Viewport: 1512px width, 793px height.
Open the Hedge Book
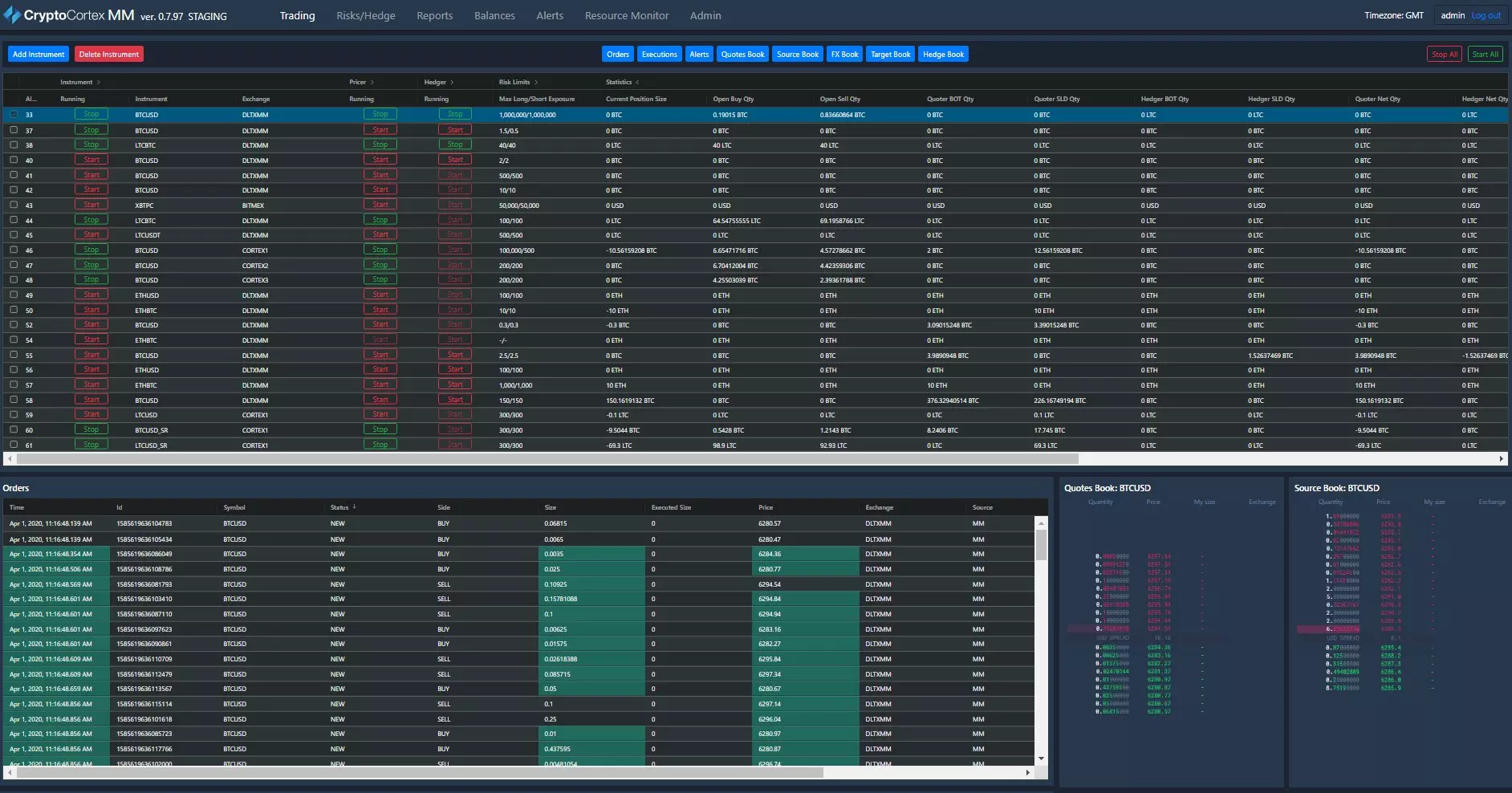click(x=943, y=54)
